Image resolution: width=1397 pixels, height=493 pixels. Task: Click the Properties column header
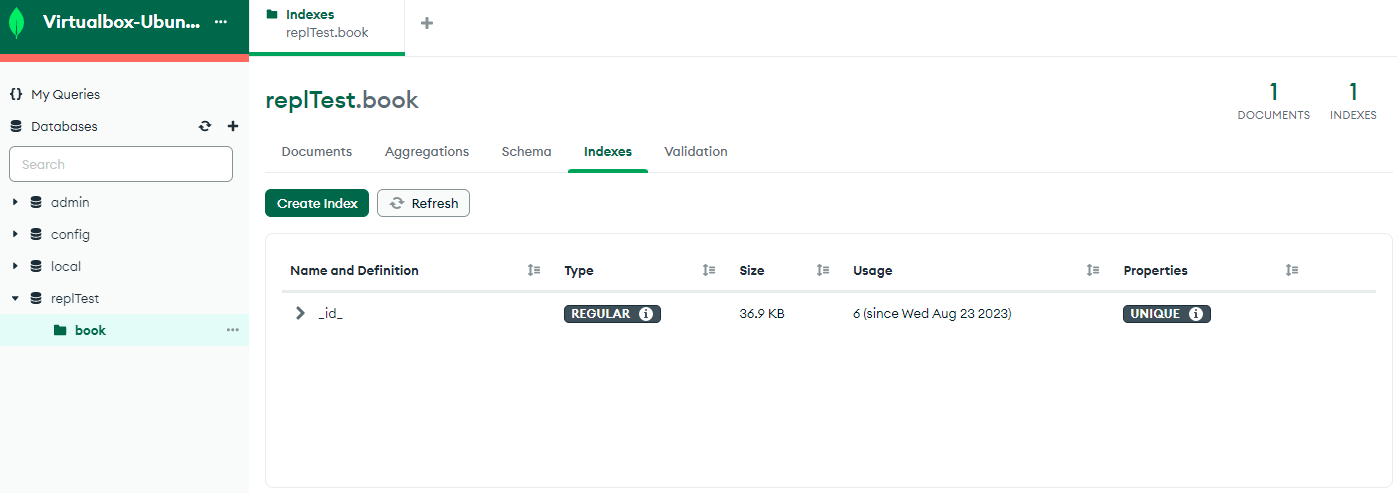point(1155,270)
